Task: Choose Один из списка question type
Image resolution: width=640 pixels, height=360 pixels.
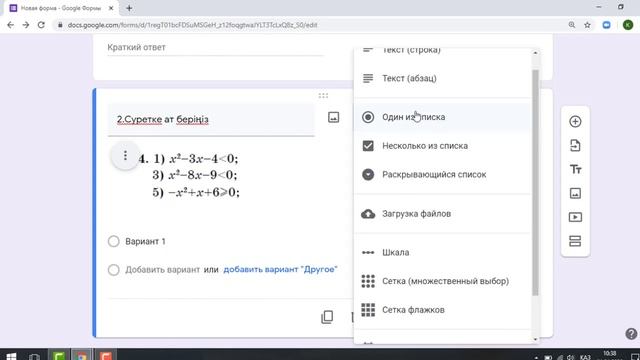Action: (x=442, y=117)
